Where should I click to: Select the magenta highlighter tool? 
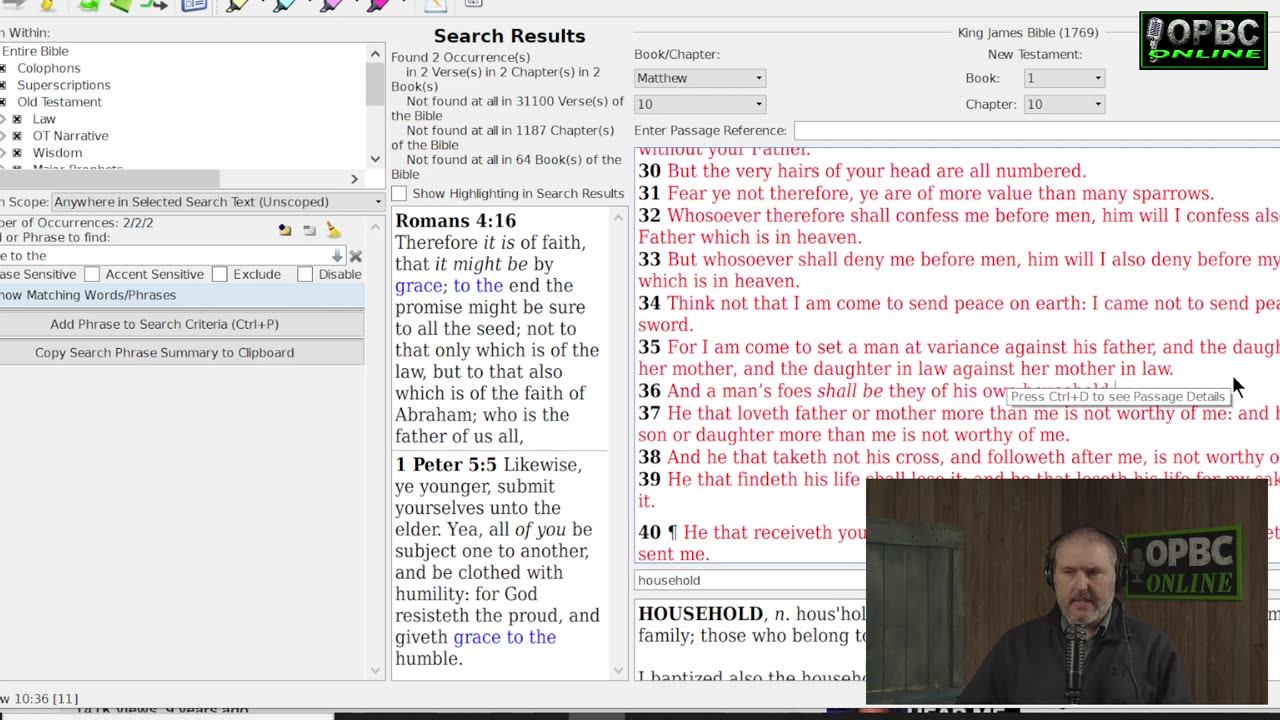pos(379,5)
